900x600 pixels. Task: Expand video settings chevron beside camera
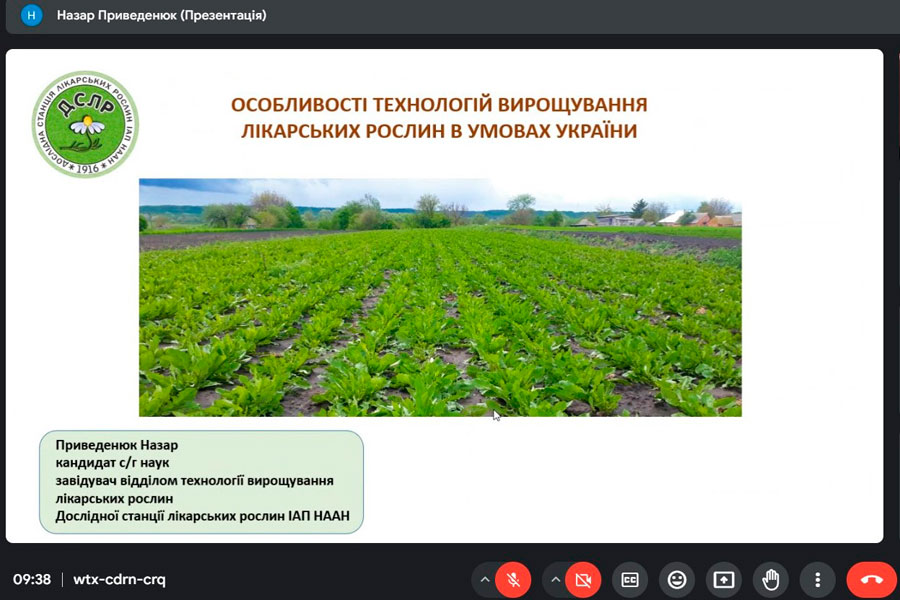pyautogui.click(x=555, y=580)
